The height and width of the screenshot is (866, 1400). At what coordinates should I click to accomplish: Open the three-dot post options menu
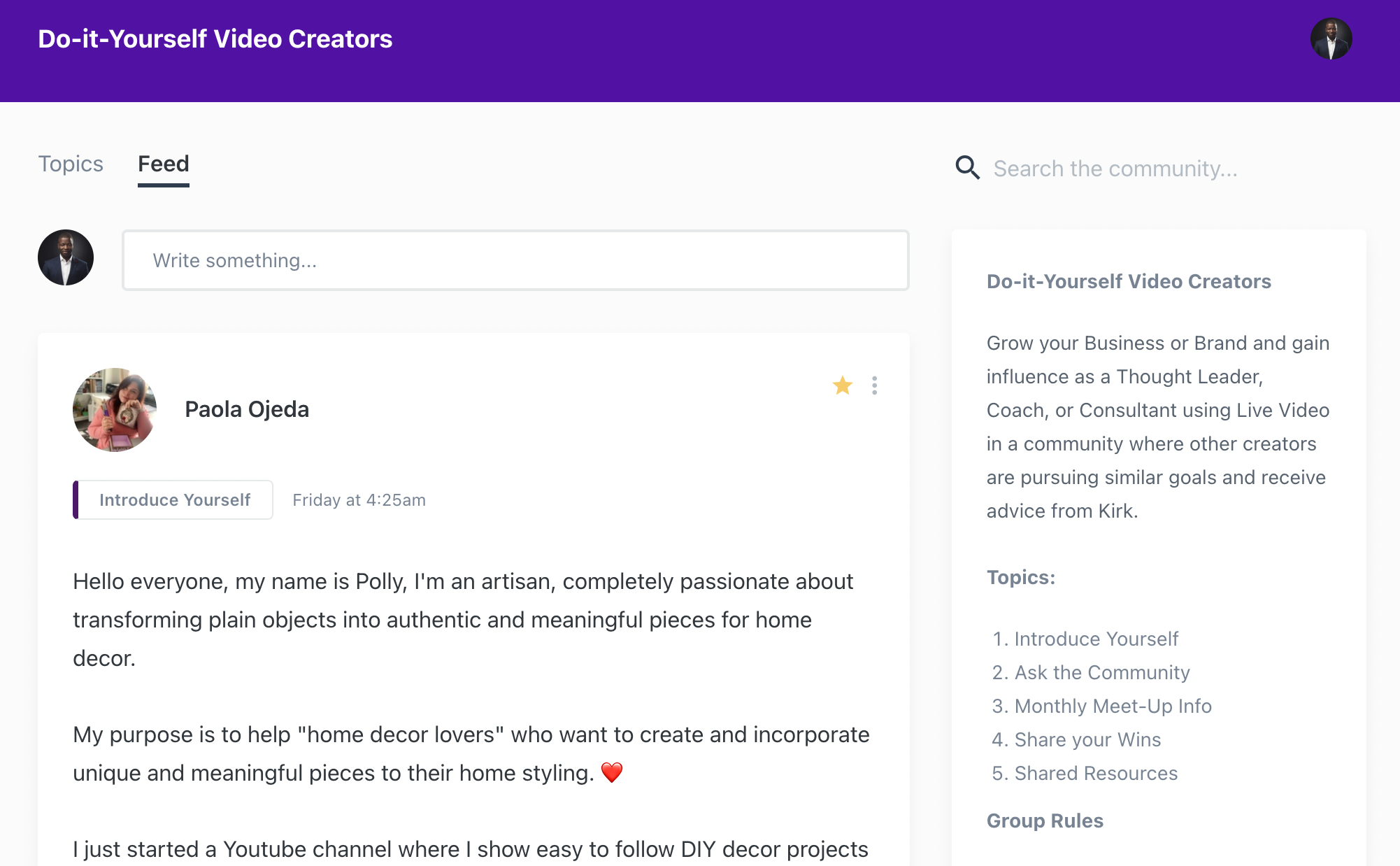click(x=874, y=385)
